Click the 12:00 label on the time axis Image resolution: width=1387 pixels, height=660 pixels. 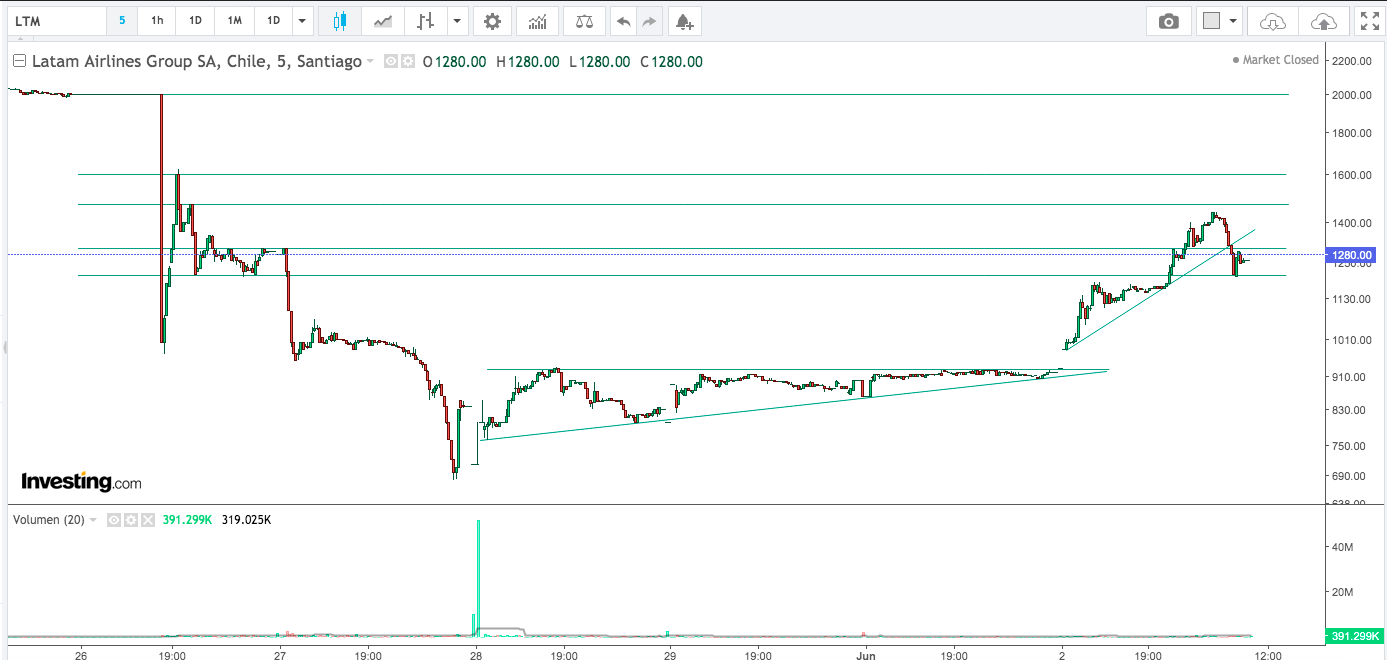(x=1268, y=655)
